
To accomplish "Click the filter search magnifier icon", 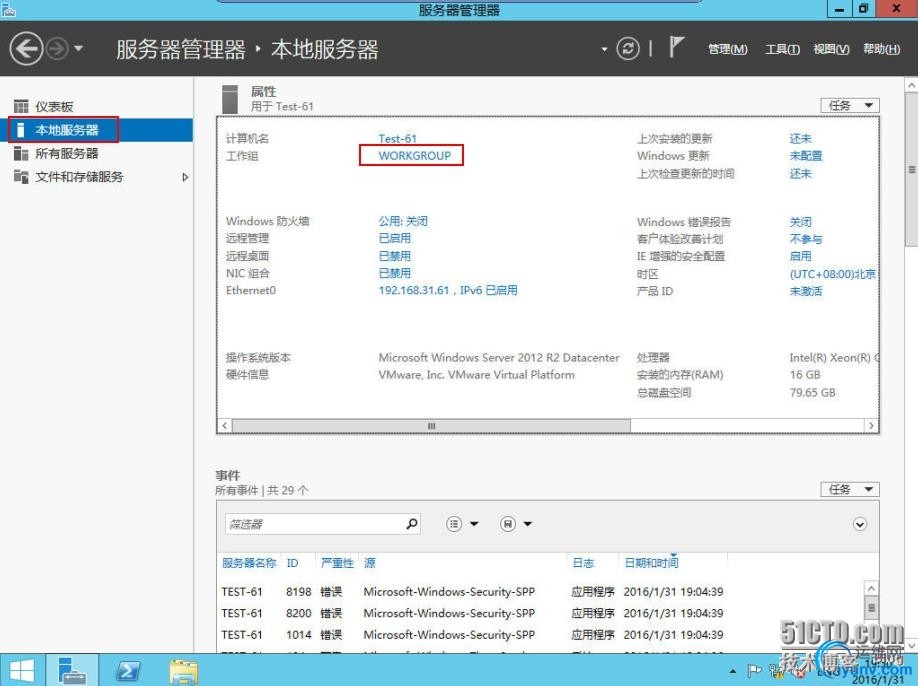I will tap(412, 523).
